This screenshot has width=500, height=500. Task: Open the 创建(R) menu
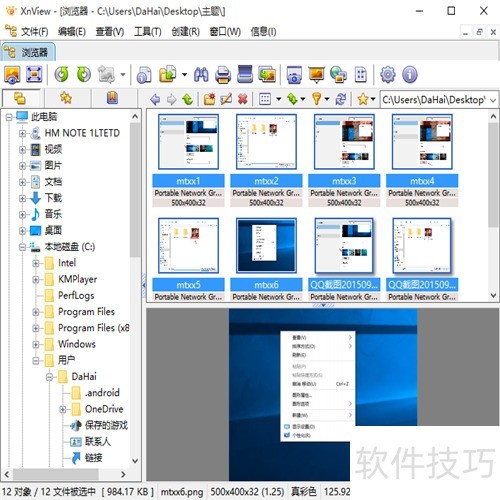(x=185, y=32)
